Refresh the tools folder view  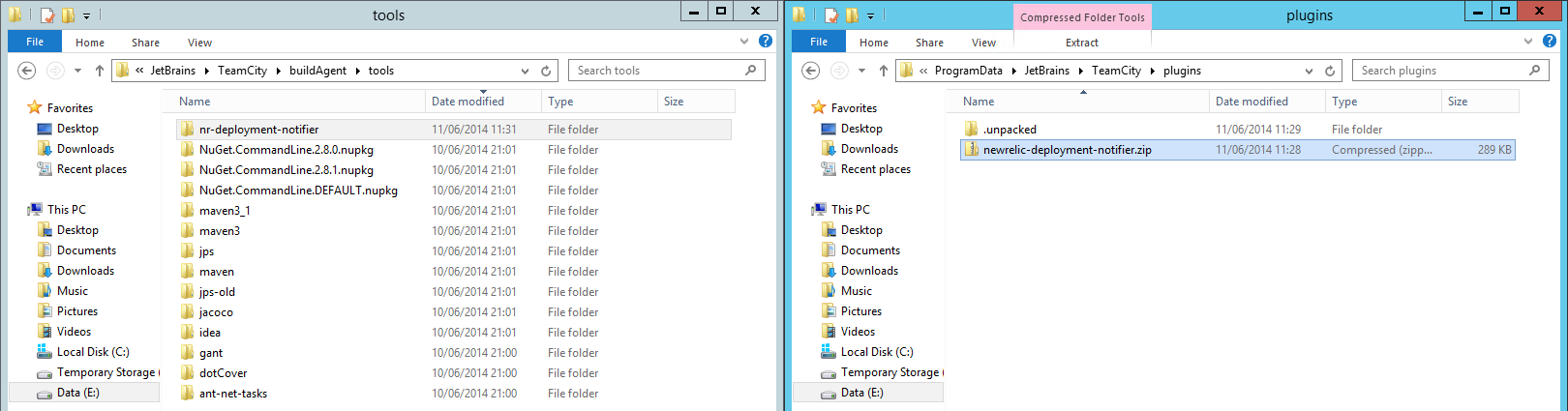click(x=546, y=71)
